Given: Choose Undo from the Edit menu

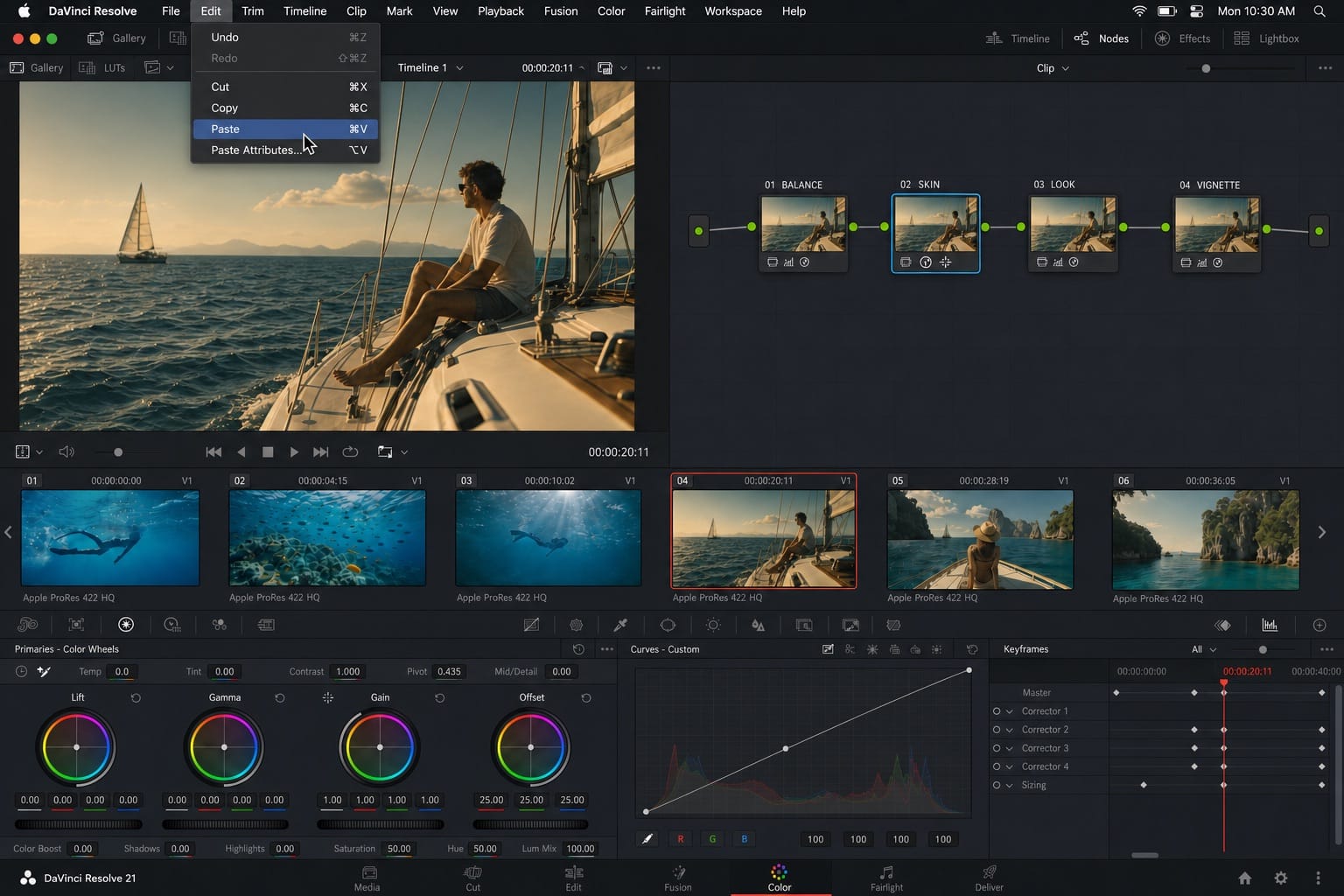Looking at the screenshot, I should pyautogui.click(x=285, y=37).
